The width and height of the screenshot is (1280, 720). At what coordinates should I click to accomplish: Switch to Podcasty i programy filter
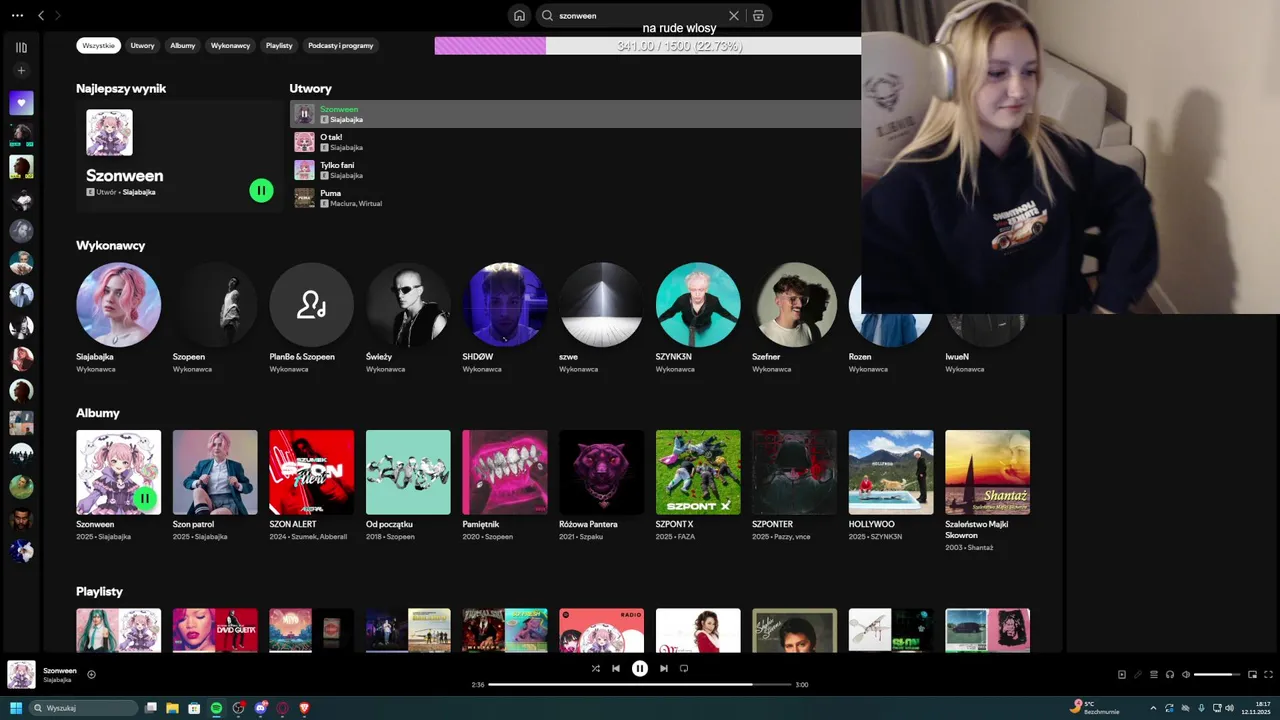point(341,46)
